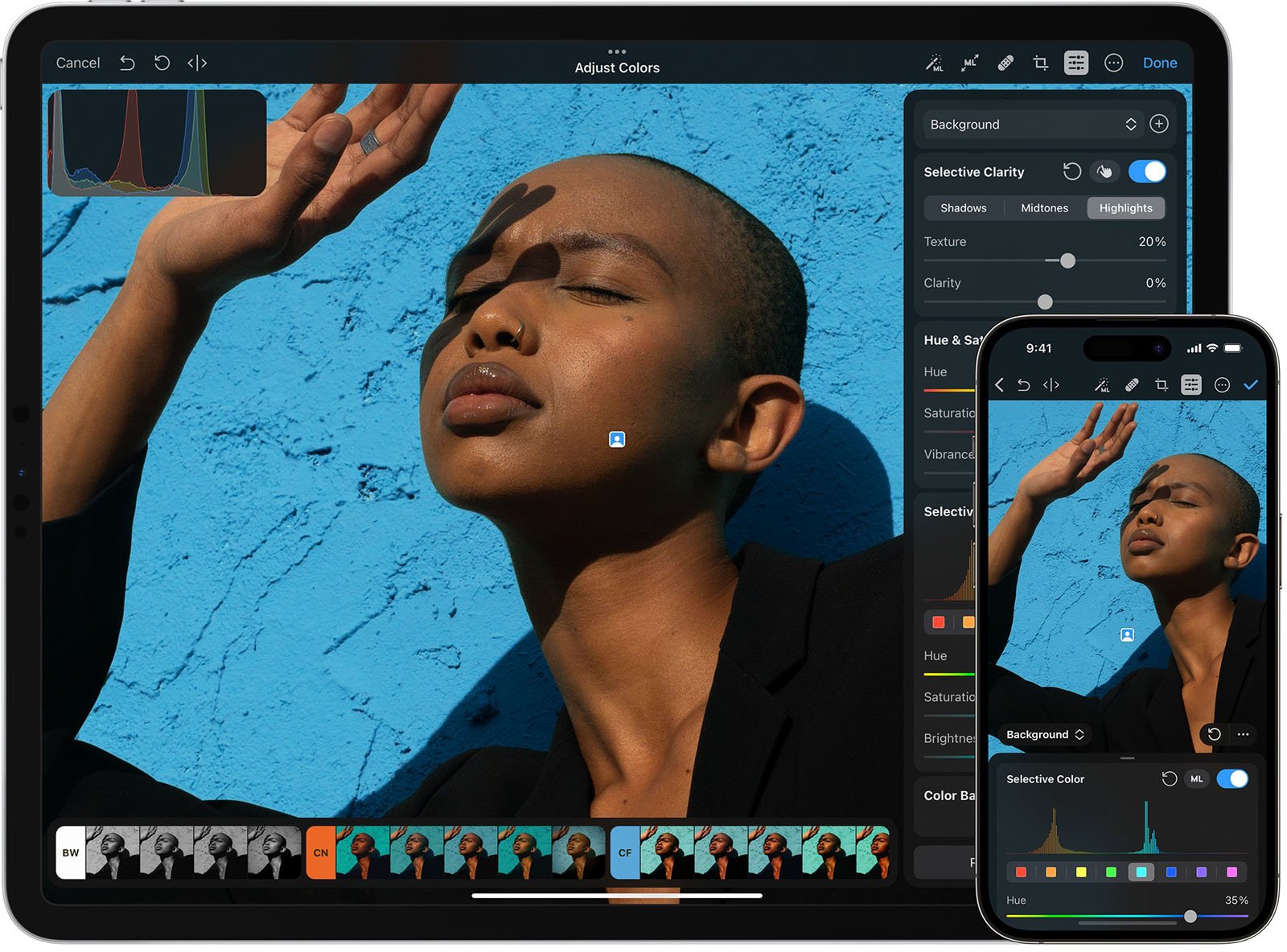Select the Shadows tab in Selective Clarity
The width and height of the screenshot is (1287, 952).
(962, 207)
